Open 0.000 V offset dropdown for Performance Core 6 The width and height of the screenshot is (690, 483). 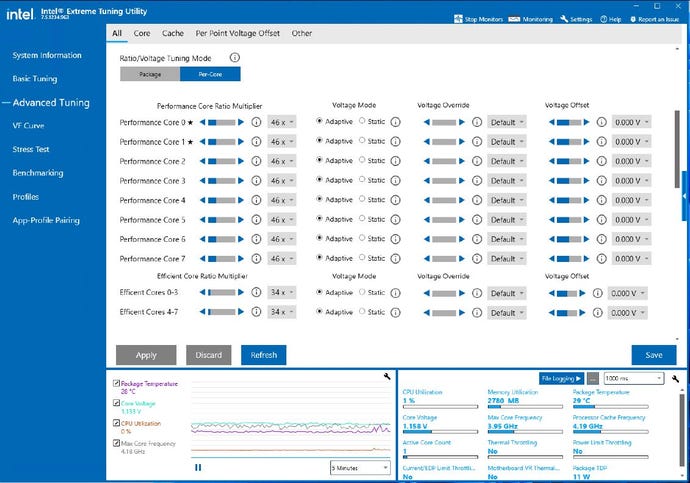click(x=631, y=239)
